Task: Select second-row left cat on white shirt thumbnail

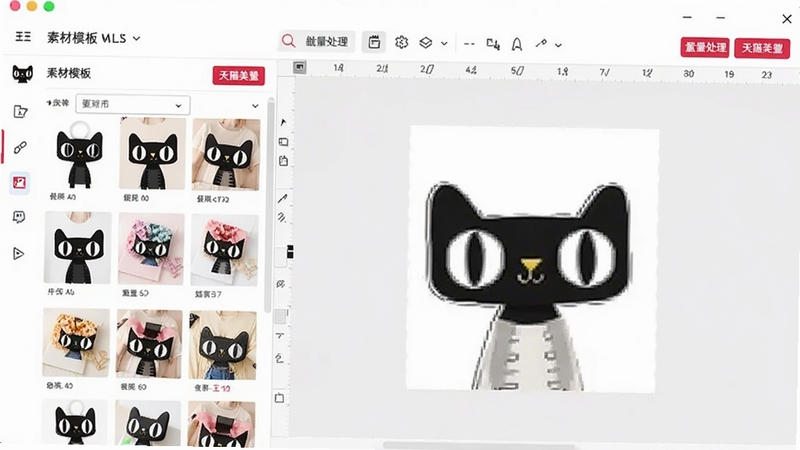Action: 78,248
